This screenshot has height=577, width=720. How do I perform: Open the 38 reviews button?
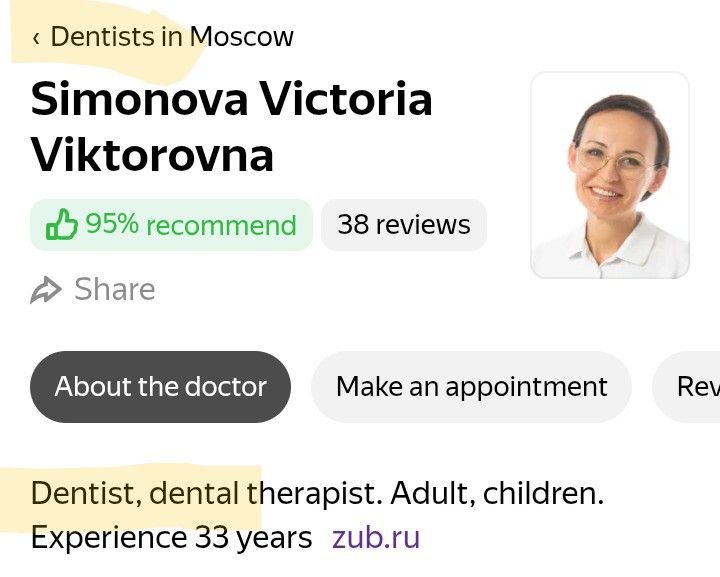(x=403, y=224)
